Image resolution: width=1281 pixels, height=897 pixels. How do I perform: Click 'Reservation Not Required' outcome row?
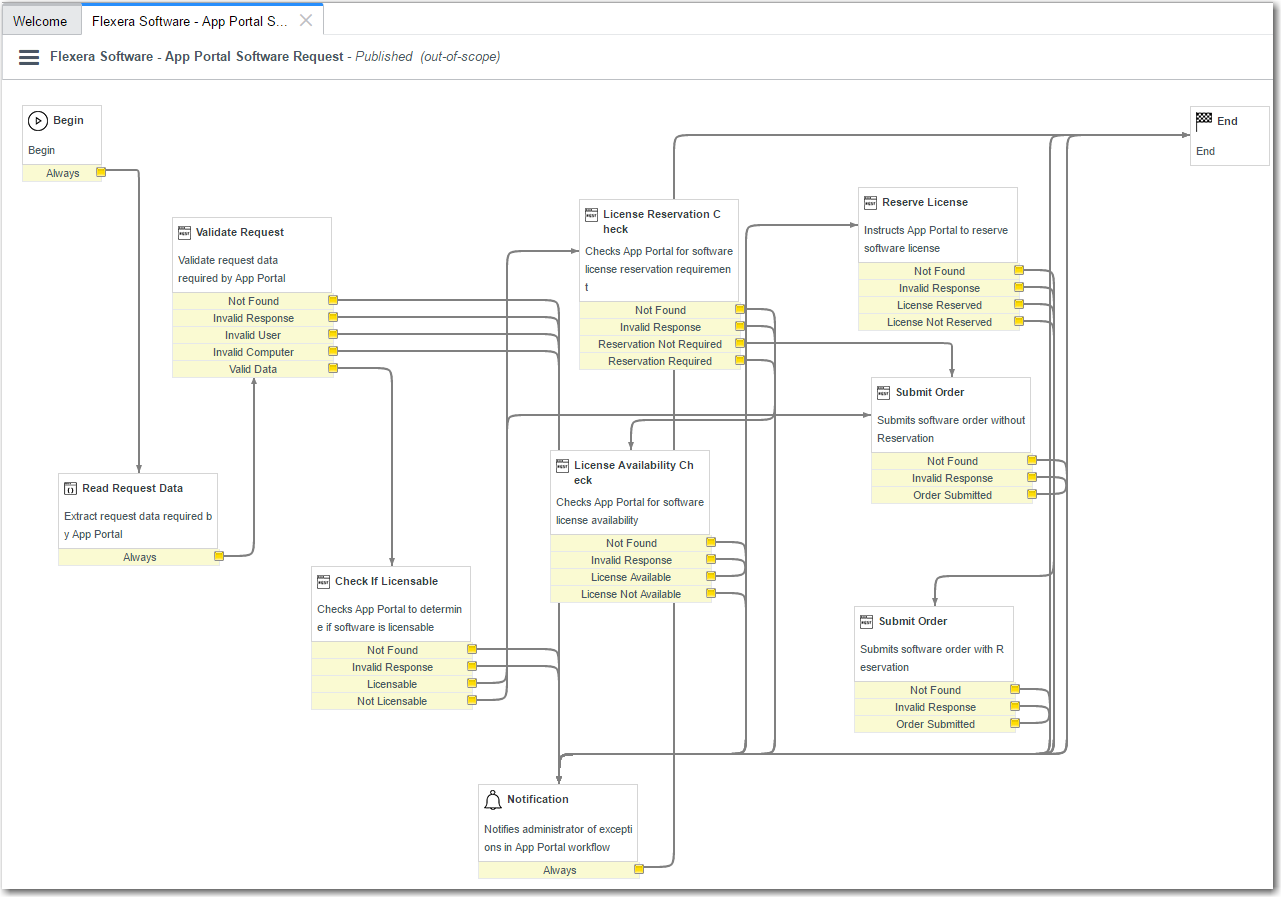point(660,344)
